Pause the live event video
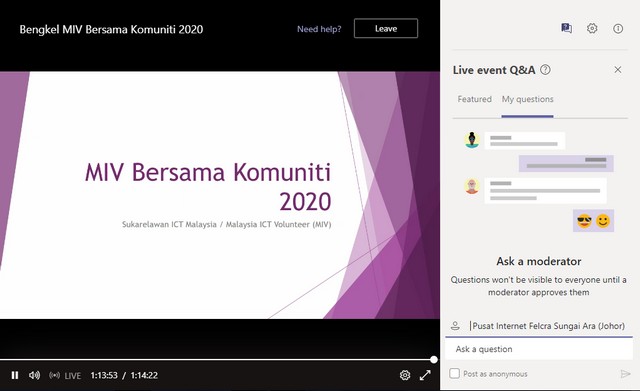Screen dimensions: 640x391 pos(15,375)
